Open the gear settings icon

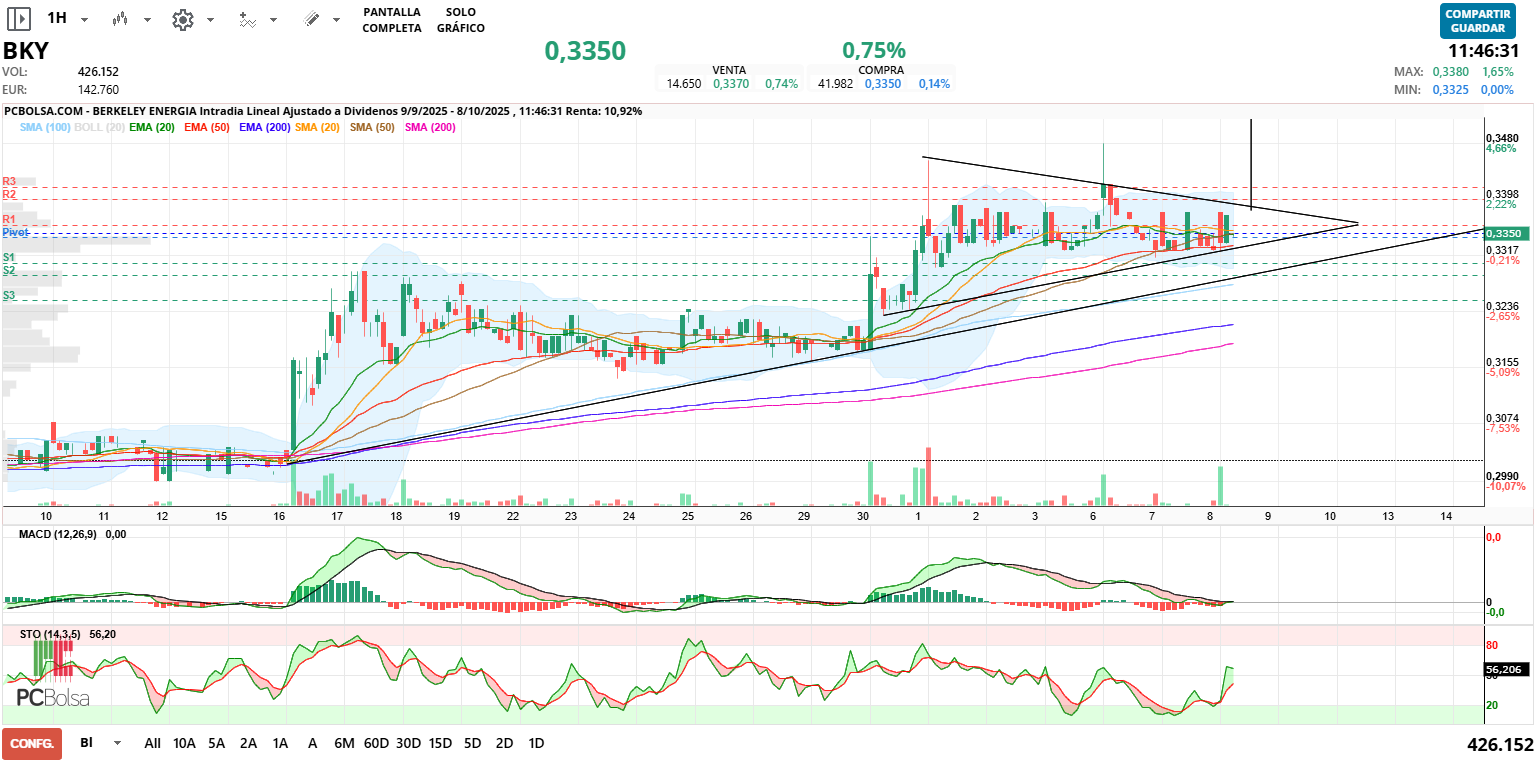(182, 19)
